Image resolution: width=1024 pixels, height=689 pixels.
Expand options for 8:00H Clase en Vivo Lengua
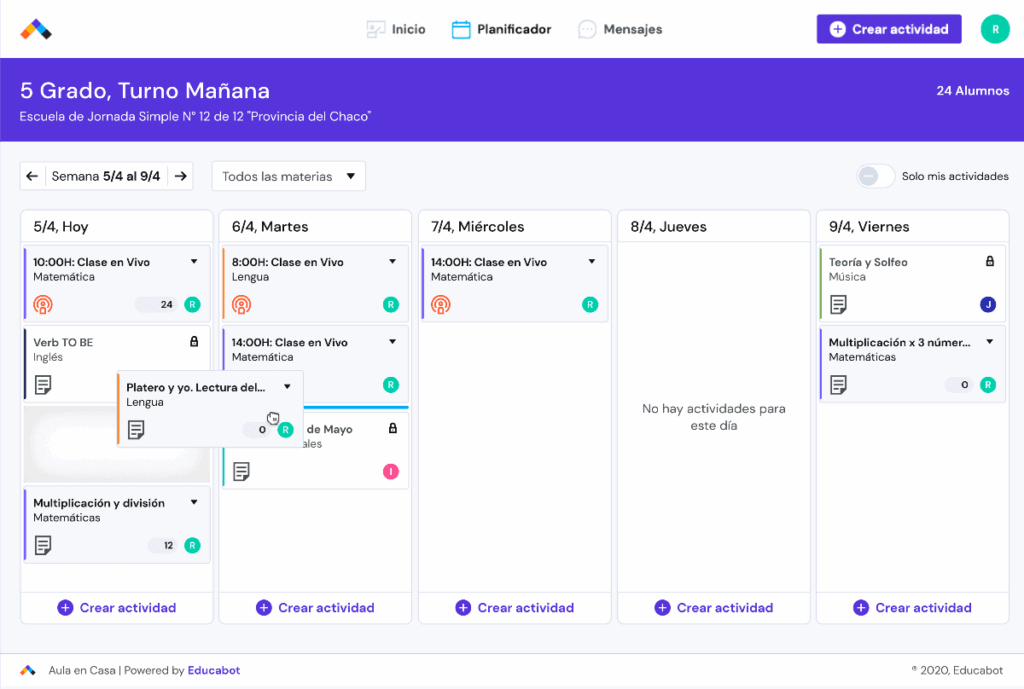pyautogui.click(x=392, y=262)
